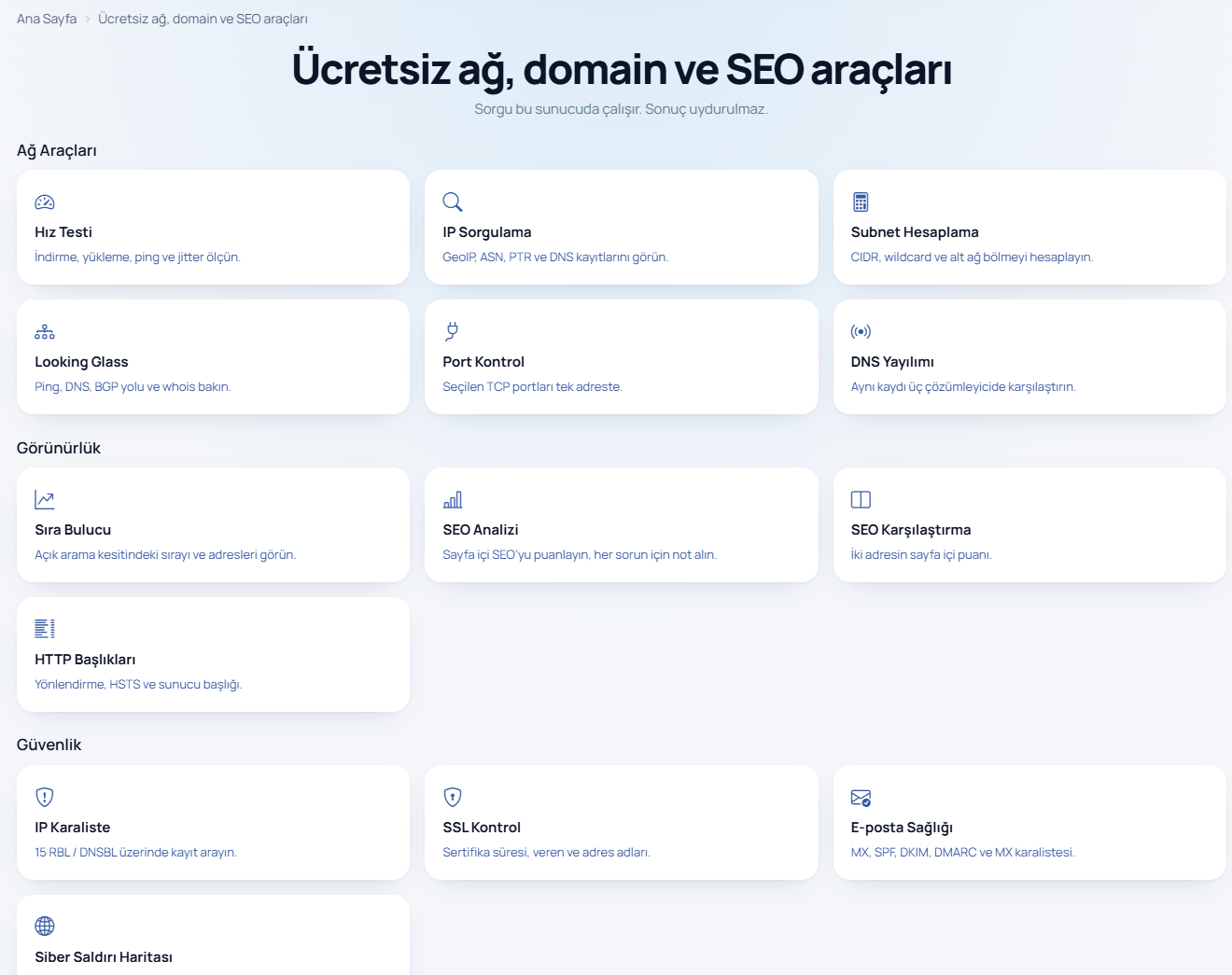Open the SEO Analizi title
The width and height of the screenshot is (1232, 975).
tap(481, 530)
